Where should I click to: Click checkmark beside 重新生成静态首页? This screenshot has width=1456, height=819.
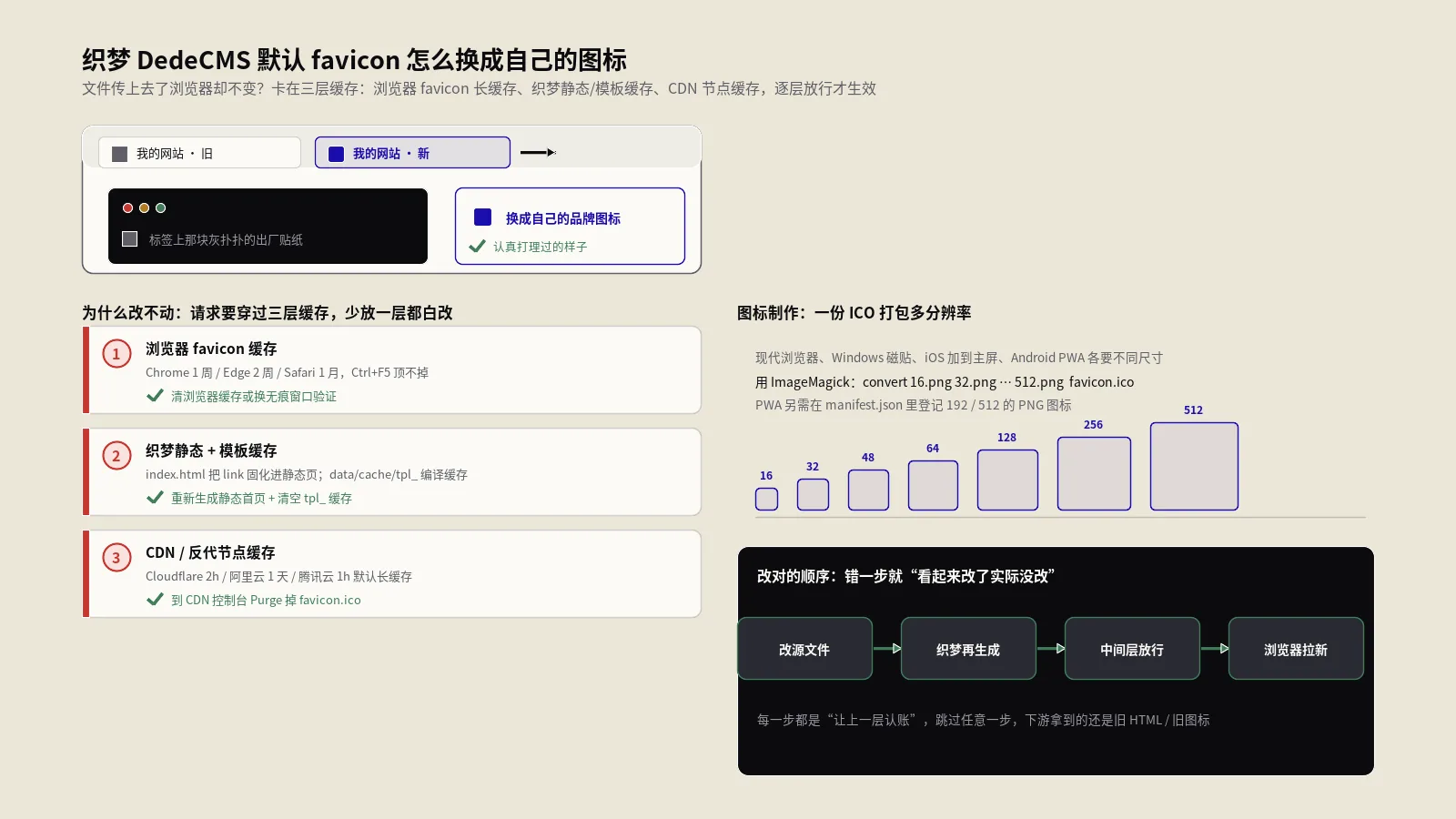pyautogui.click(x=155, y=498)
